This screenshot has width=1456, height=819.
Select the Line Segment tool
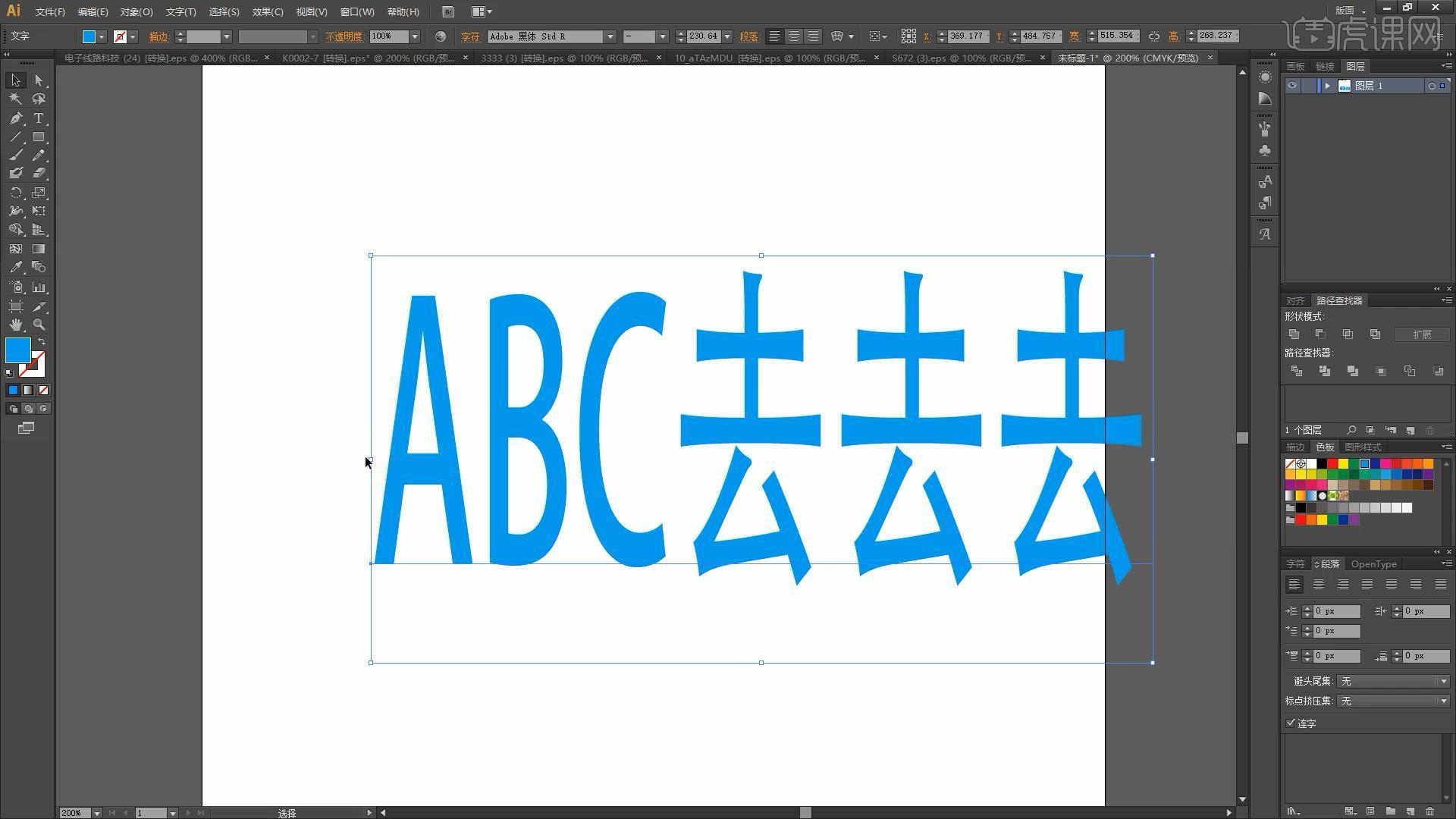tap(15, 137)
